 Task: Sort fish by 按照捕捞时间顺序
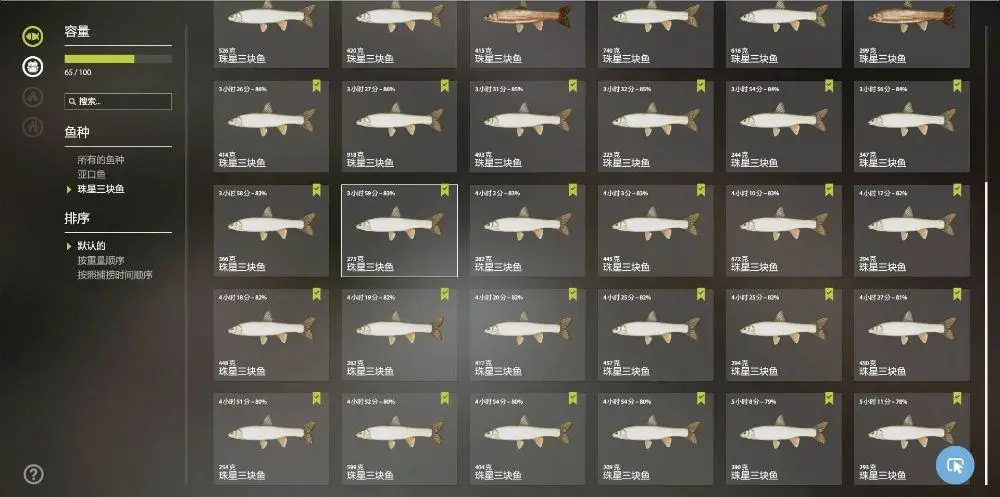tap(115, 275)
